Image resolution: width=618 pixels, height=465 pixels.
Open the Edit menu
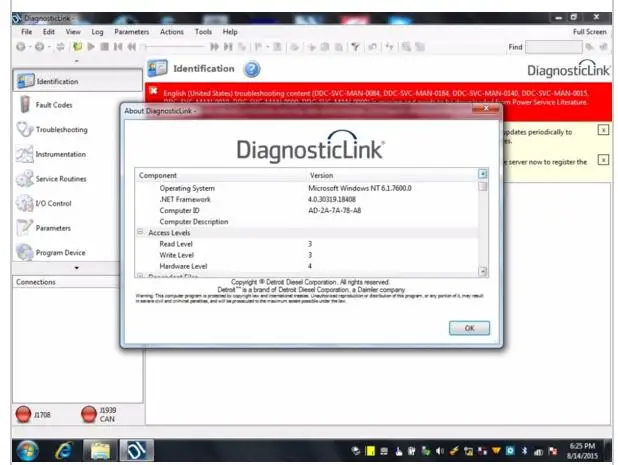pyautogui.click(x=48, y=32)
